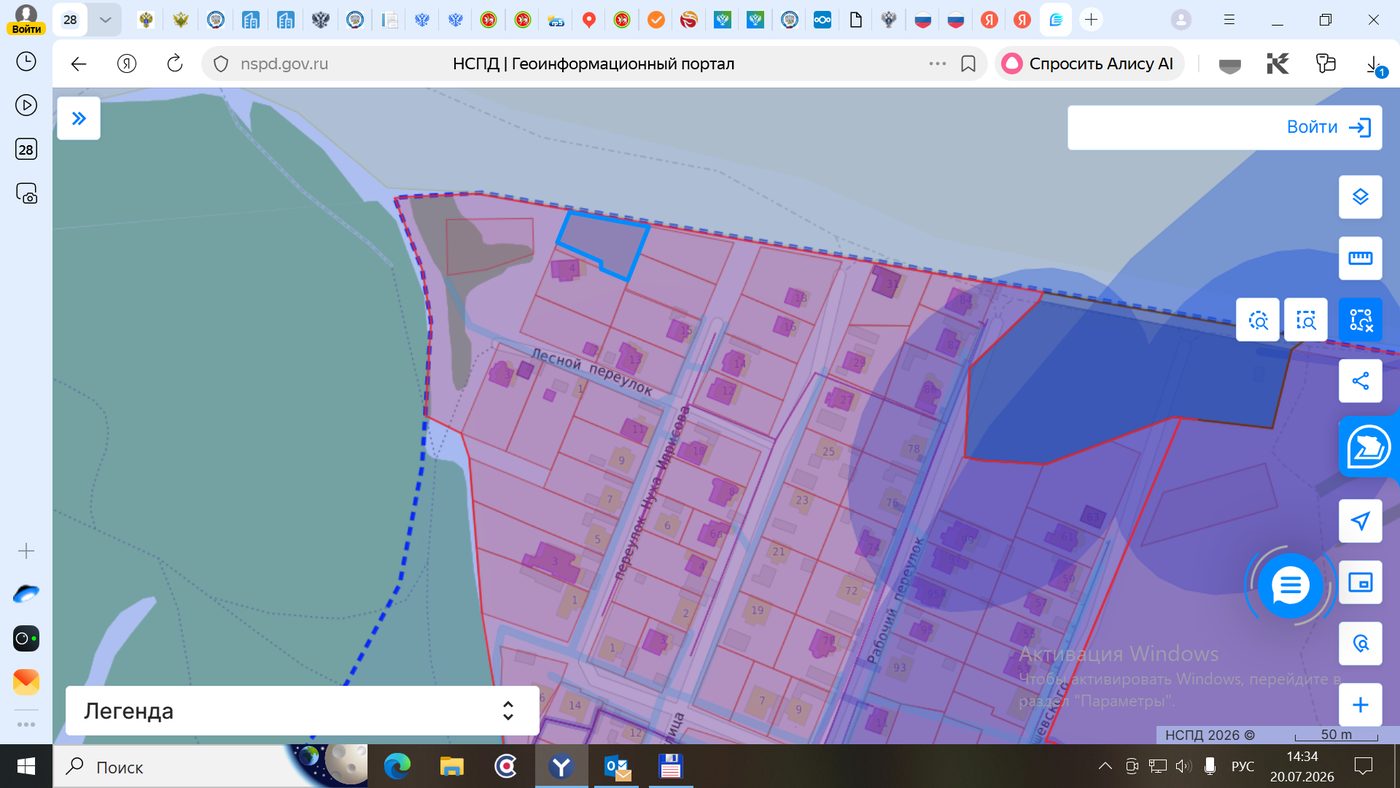Open a new browser tab
The image size is (1400, 788).
pyautogui.click(x=1091, y=20)
